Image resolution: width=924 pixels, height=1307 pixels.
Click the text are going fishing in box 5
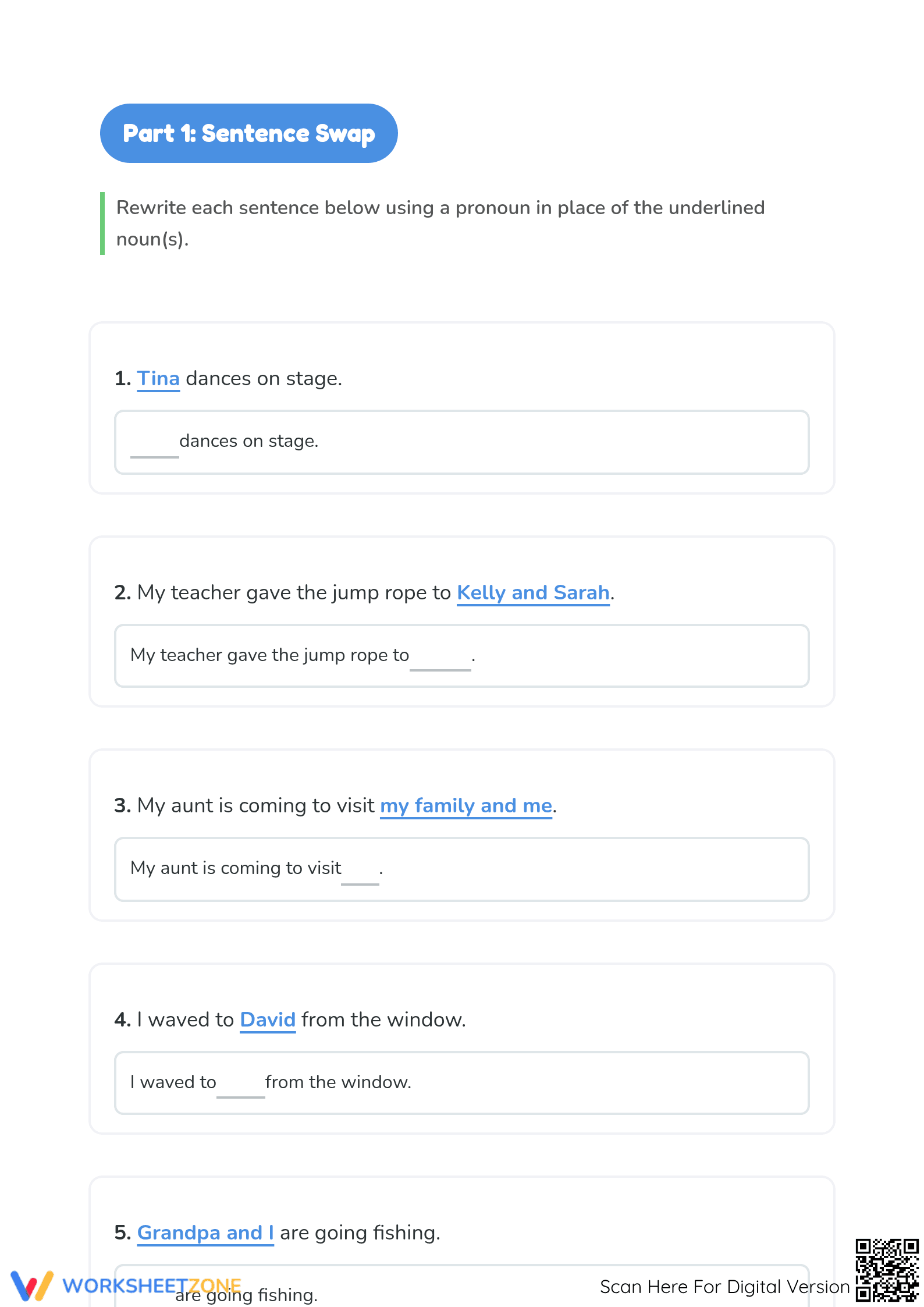coord(247,1295)
